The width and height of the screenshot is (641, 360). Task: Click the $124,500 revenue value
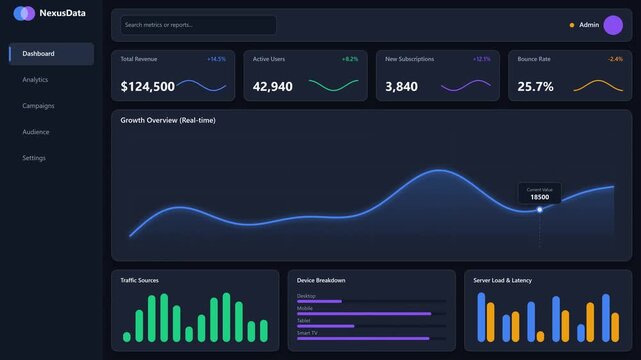[148, 87]
